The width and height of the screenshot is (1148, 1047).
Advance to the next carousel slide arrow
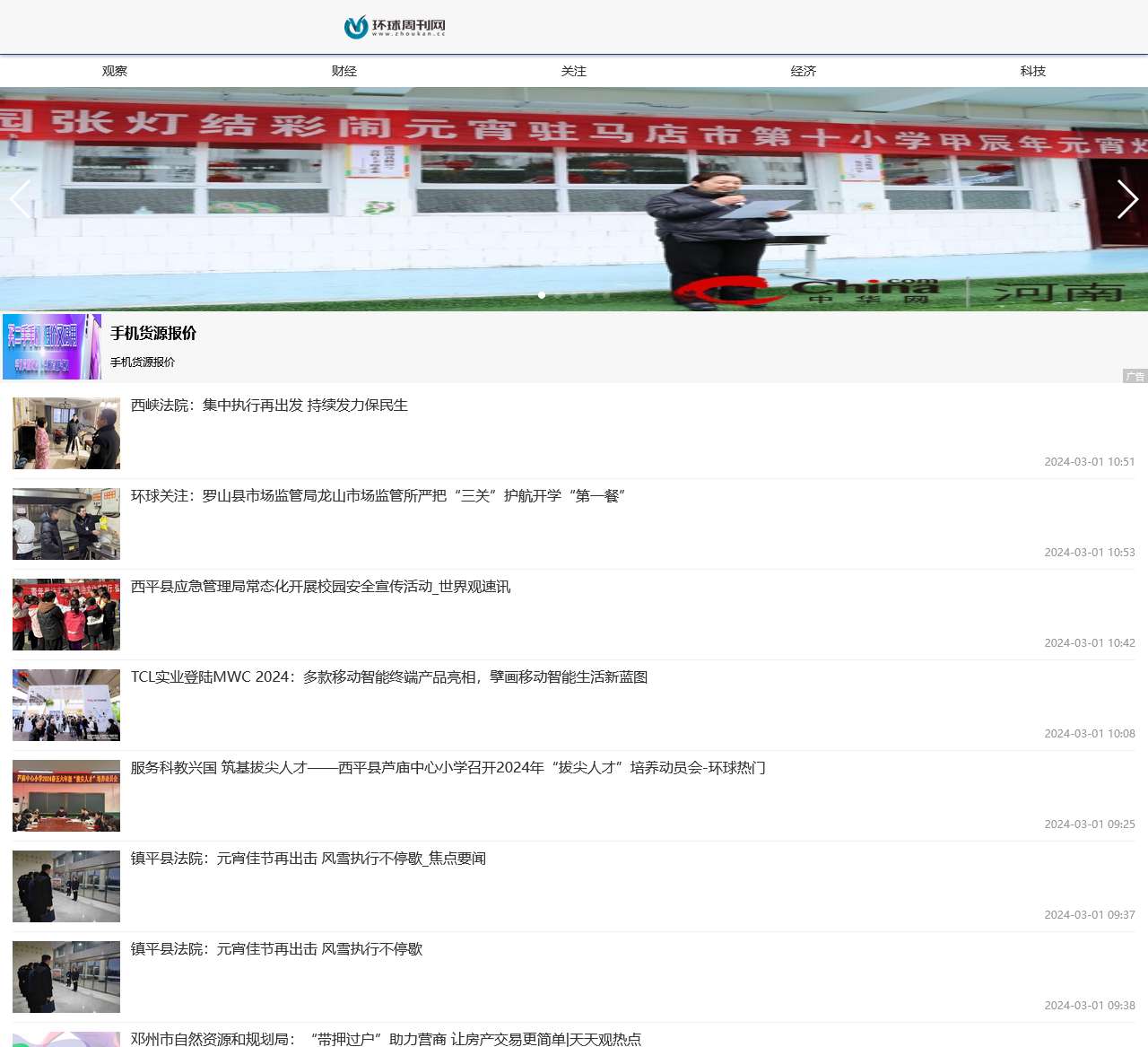[1127, 199]
